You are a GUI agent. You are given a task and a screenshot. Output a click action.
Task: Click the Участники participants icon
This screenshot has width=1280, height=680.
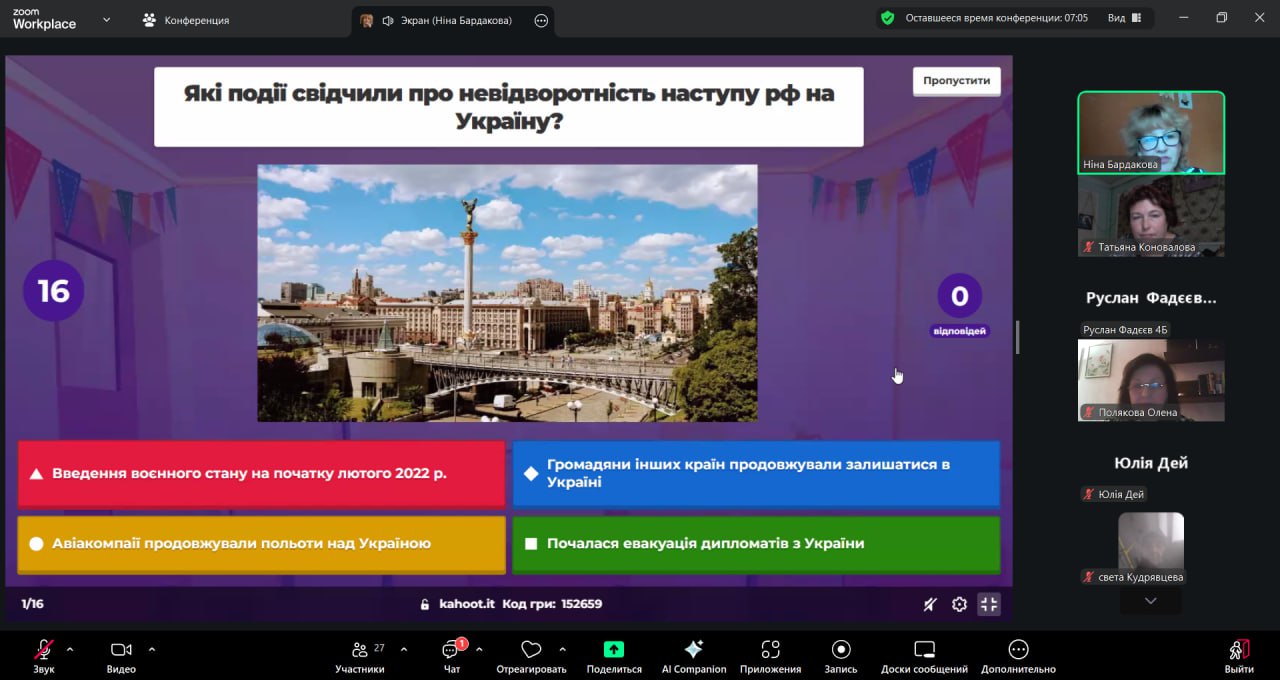coord(360,650)
